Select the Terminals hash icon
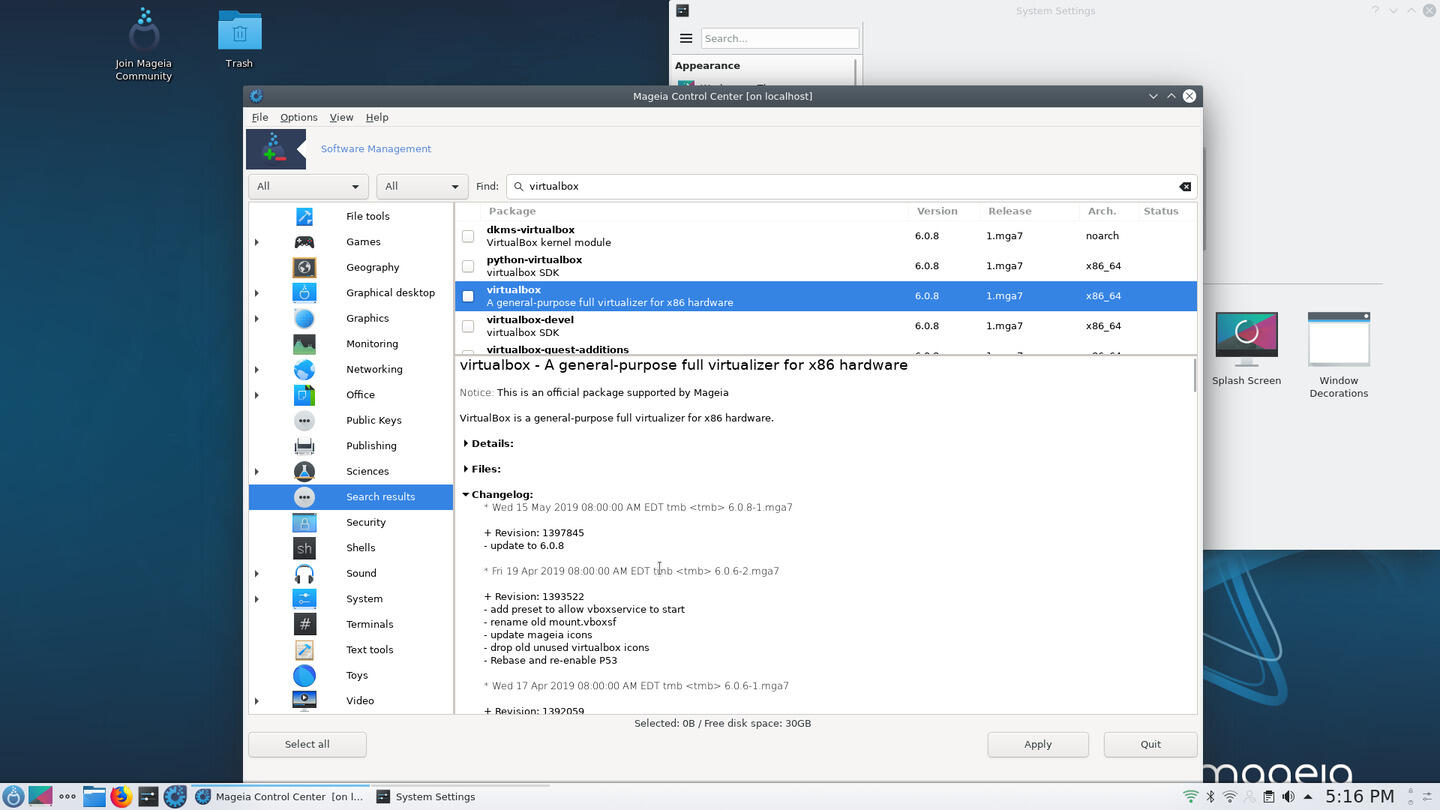The image size is (1440, 810). click(x=304, y=624)
